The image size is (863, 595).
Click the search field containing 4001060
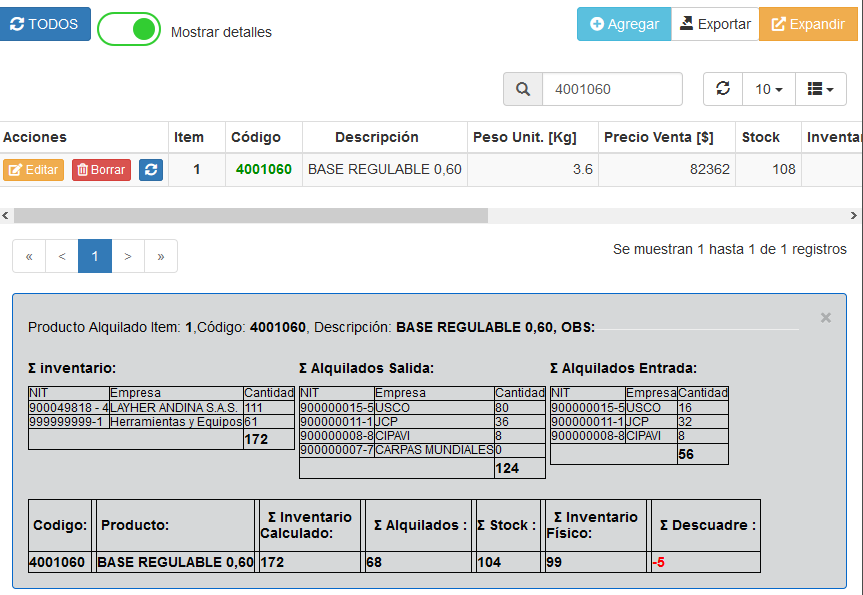coord(612,89)
